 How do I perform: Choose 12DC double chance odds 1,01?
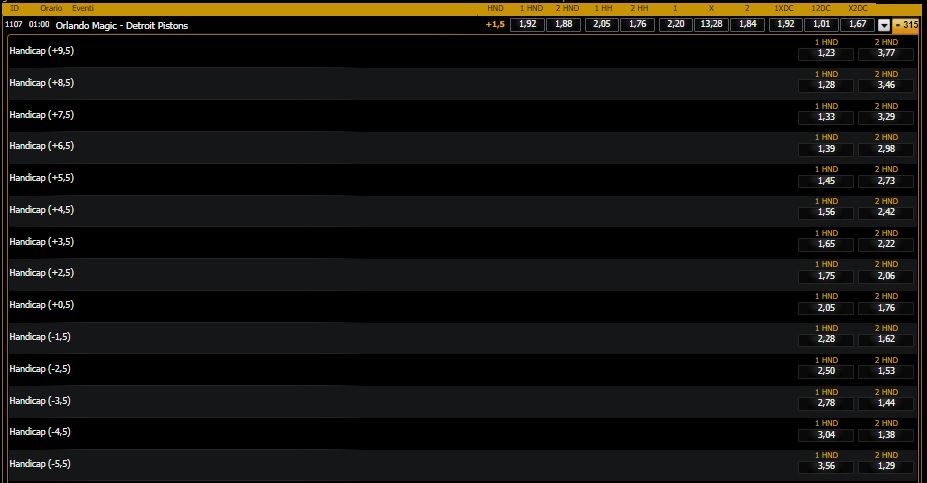[821, 24]
